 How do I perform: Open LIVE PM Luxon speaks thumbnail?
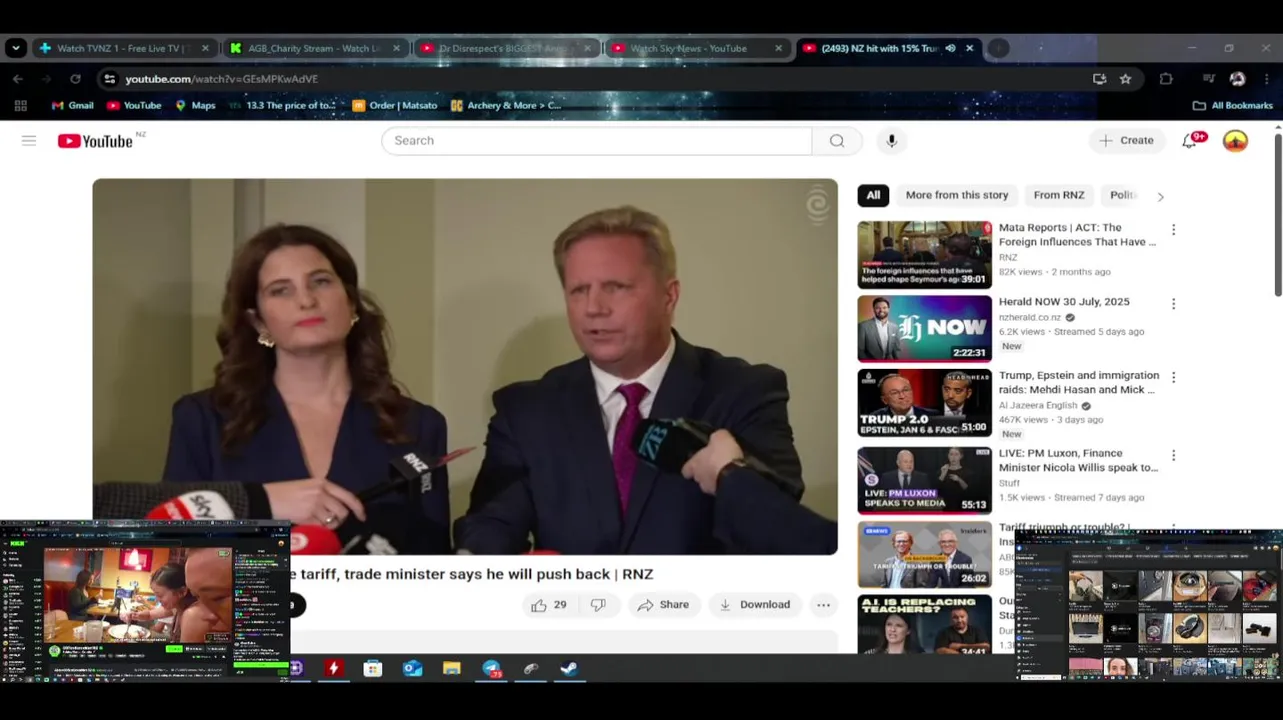[924, 481]
